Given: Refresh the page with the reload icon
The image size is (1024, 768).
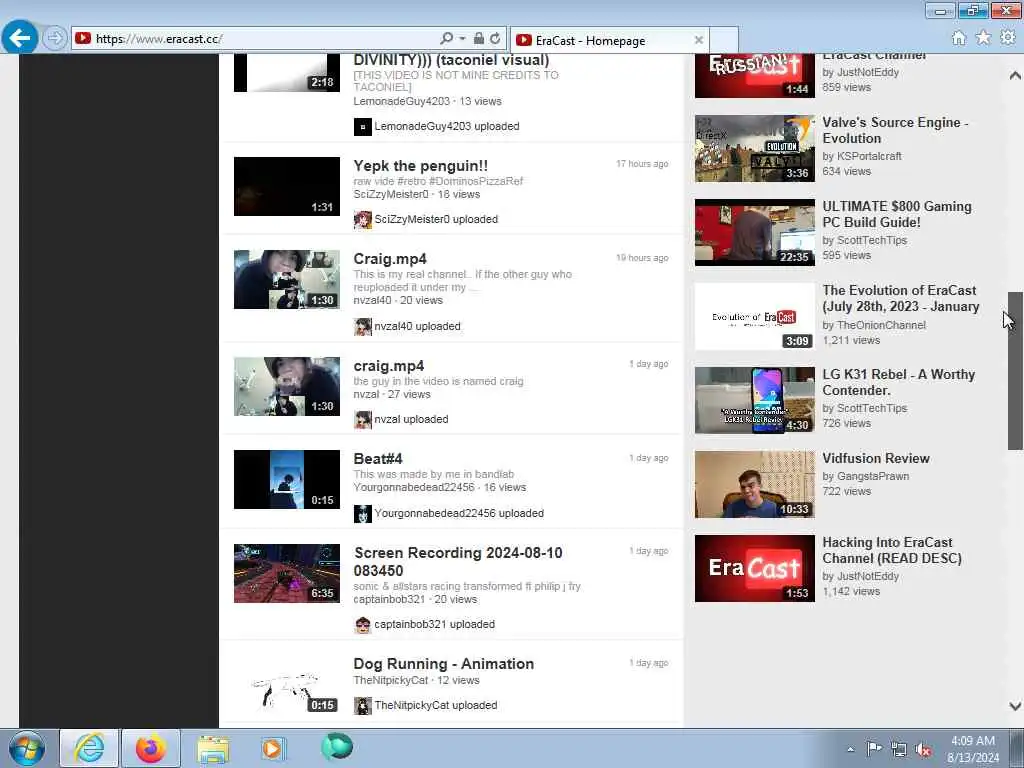Looking at the screenshot, I should 495,39.
